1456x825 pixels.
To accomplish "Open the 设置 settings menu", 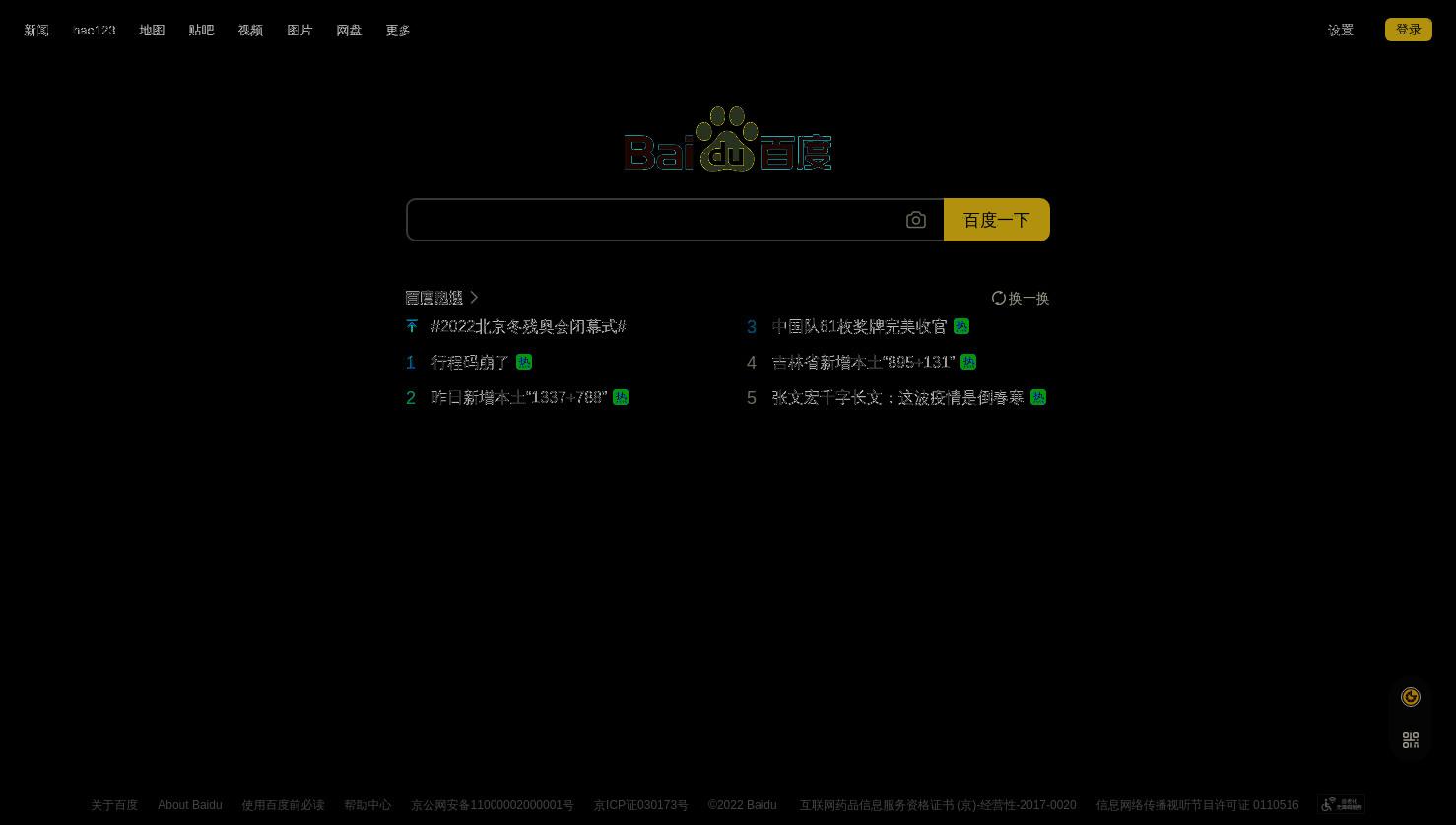I will pyautogui.click(x=1341, y=31).
